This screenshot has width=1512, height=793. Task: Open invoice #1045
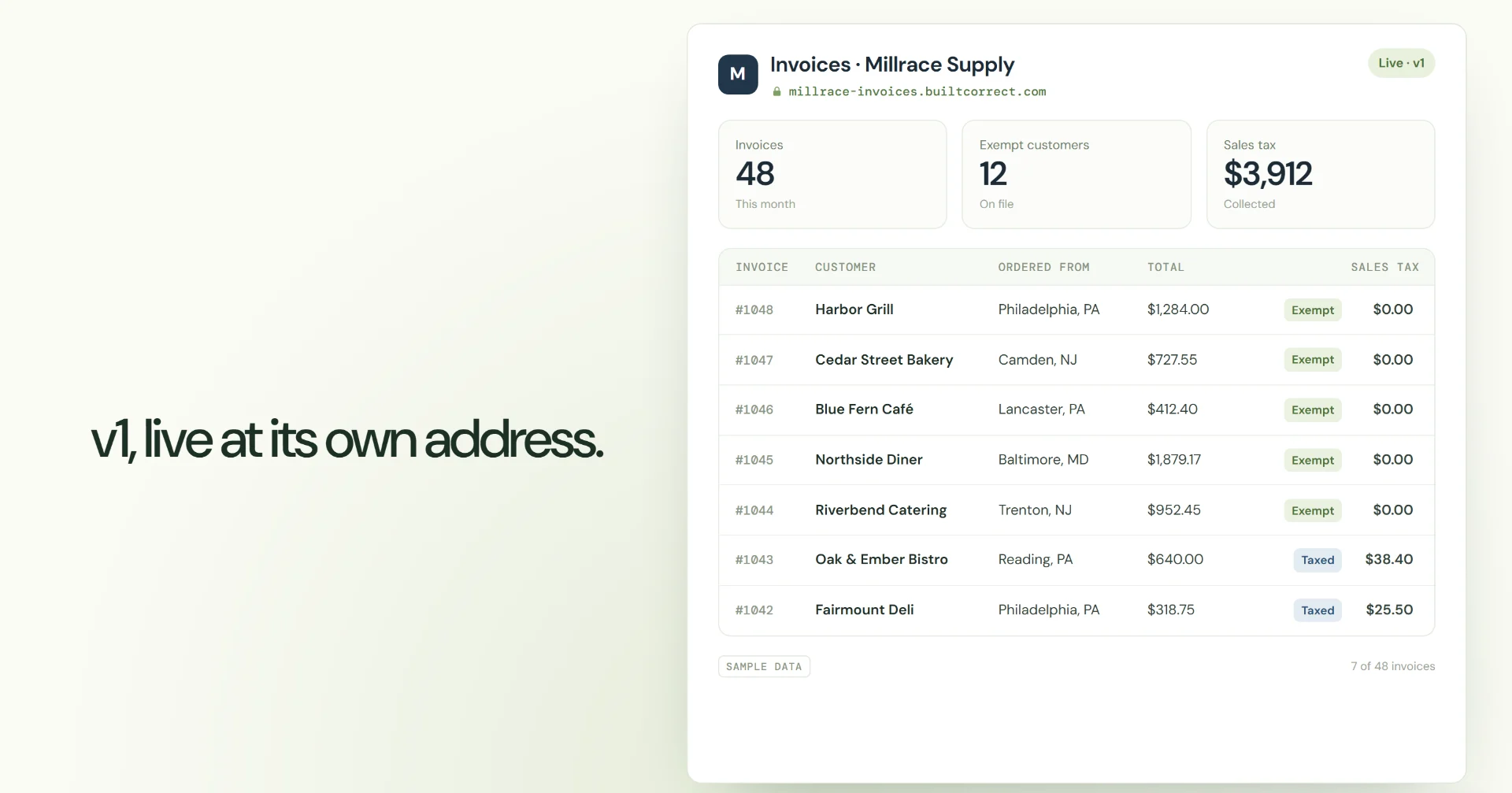754,460
